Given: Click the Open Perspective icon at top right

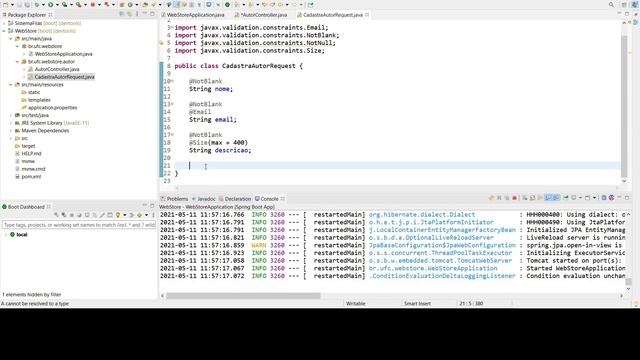Looking at the screenshot, I should tap(624, 4).
